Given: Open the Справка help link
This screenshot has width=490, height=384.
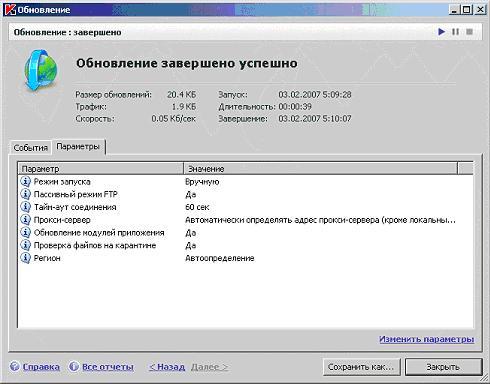Looking at the screenshot, I should (41, 367).
